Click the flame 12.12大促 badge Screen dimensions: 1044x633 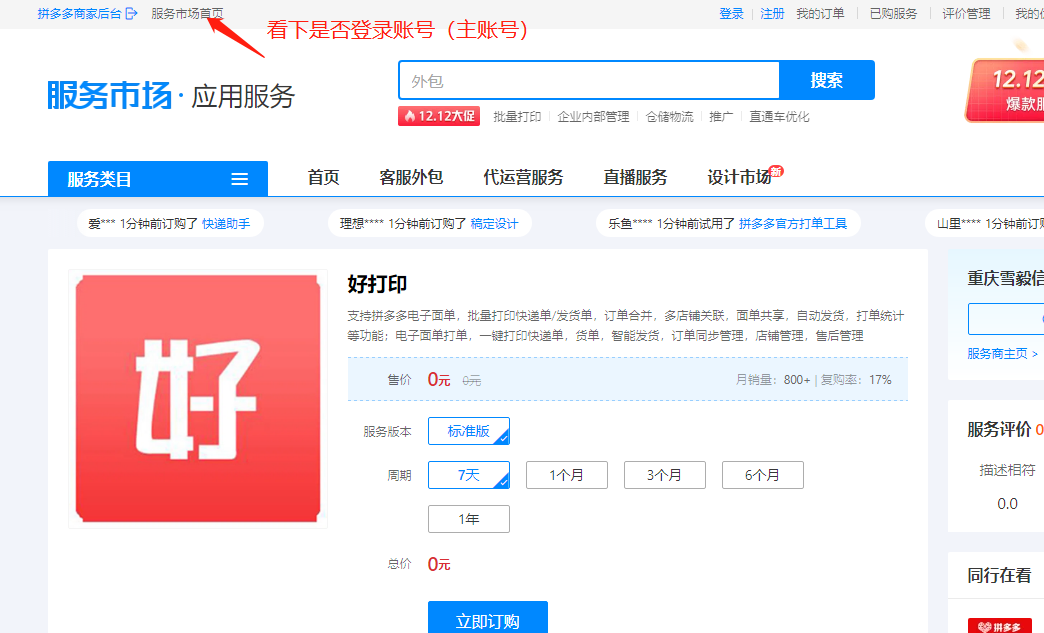(x=439, y=116)
